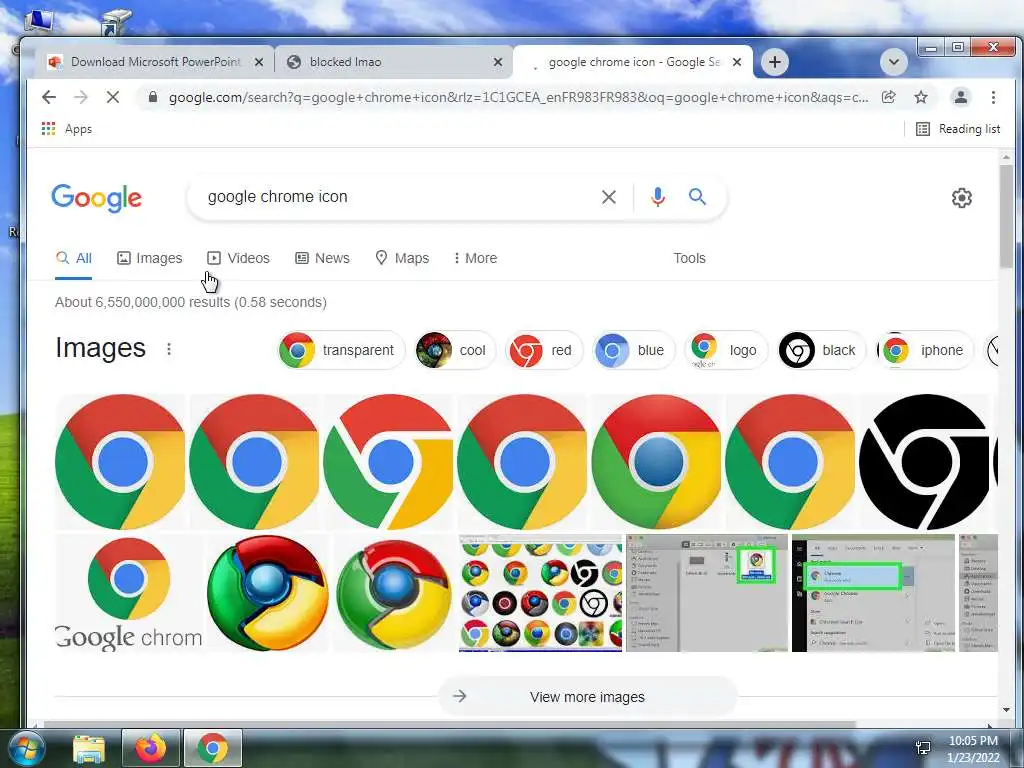
Task: Click View more images
Action: click(x=588, y=697)
